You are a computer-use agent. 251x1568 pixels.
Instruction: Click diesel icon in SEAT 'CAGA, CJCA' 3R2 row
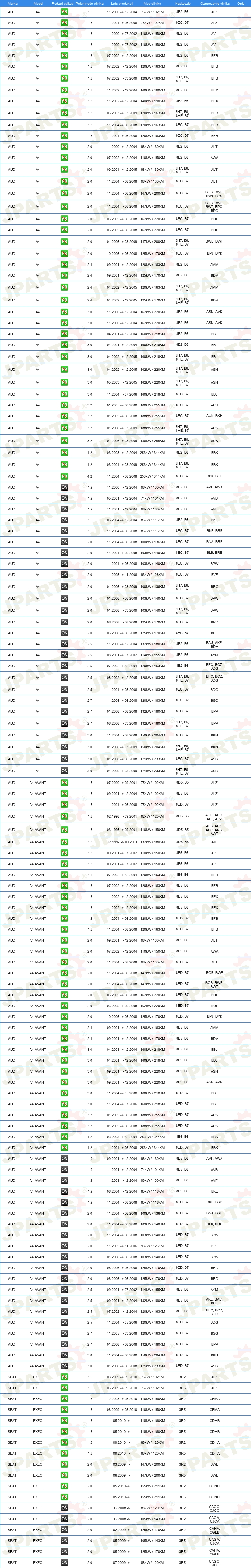tap(65, 1519)
